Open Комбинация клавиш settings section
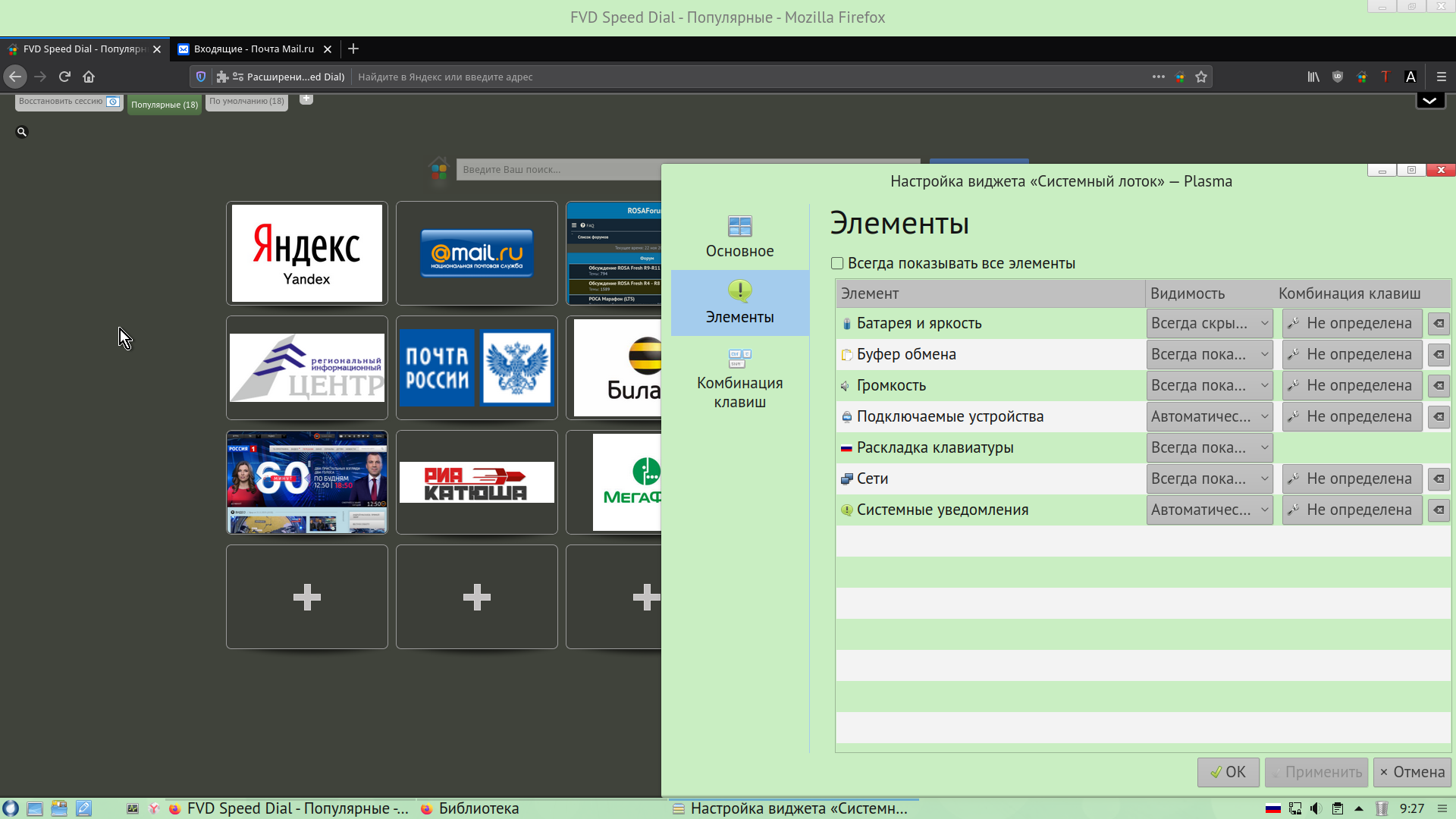 click(x=739, y=379)
